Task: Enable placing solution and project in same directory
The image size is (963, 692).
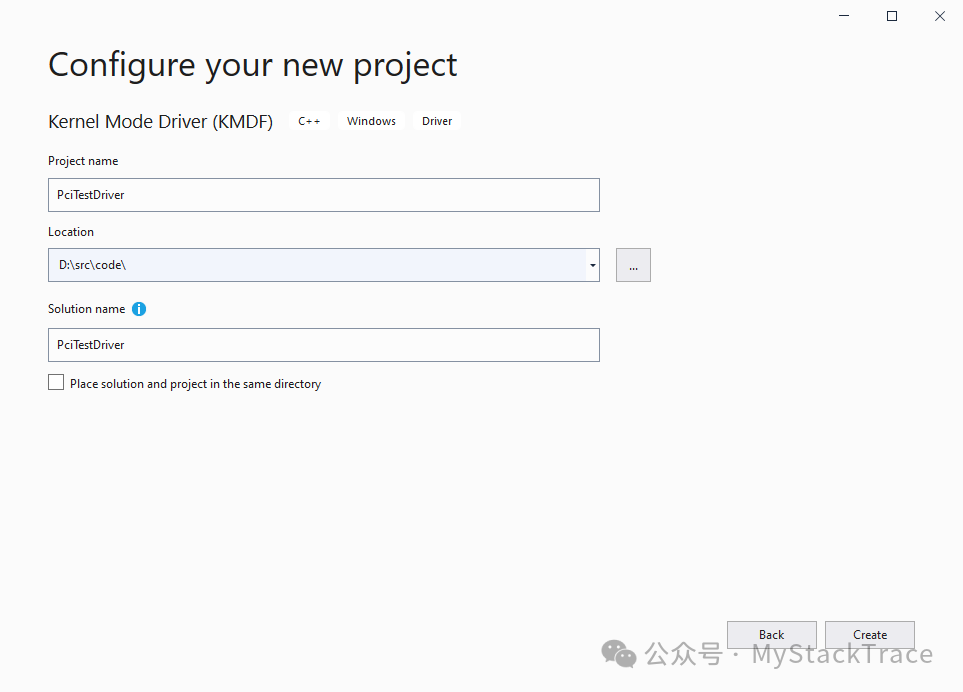Action: pyautogui.click(x=56, y=381)
